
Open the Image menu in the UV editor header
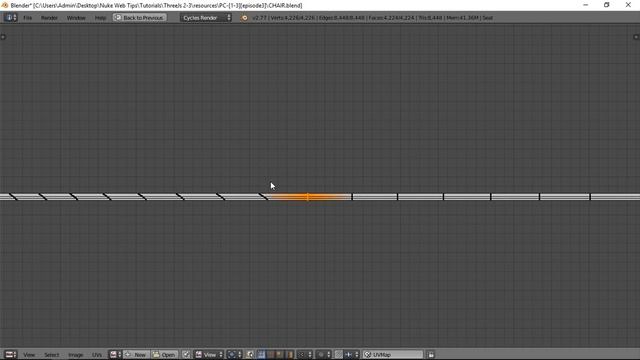[76, 355]
